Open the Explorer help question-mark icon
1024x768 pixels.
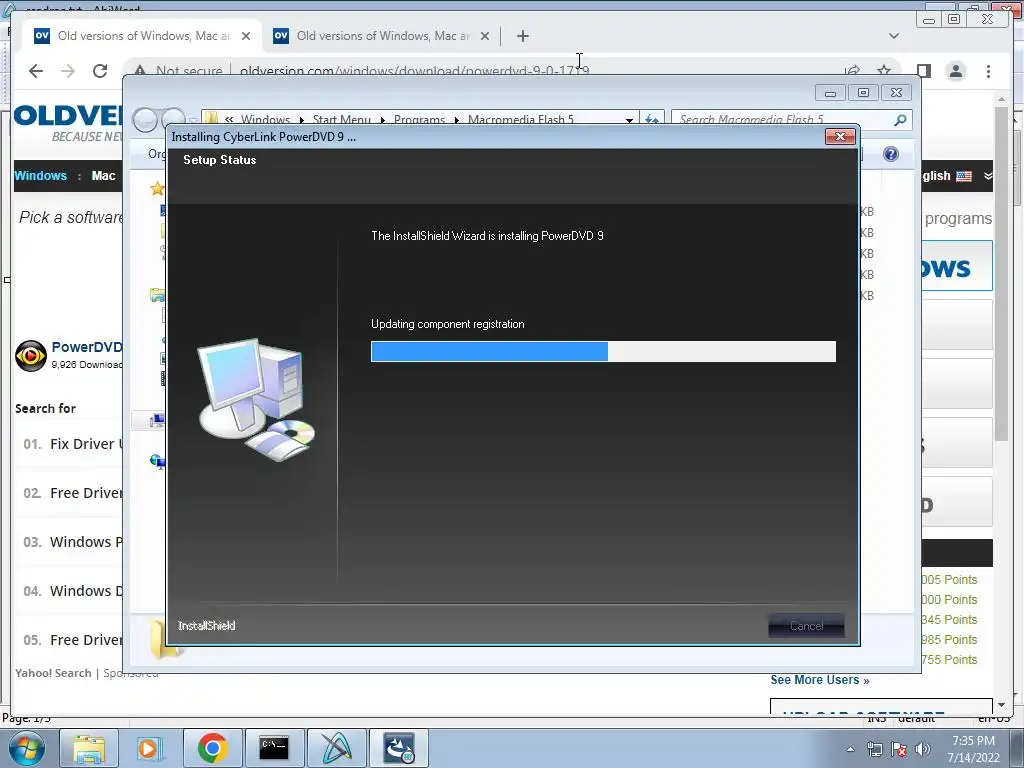click(x=891, y=154)
